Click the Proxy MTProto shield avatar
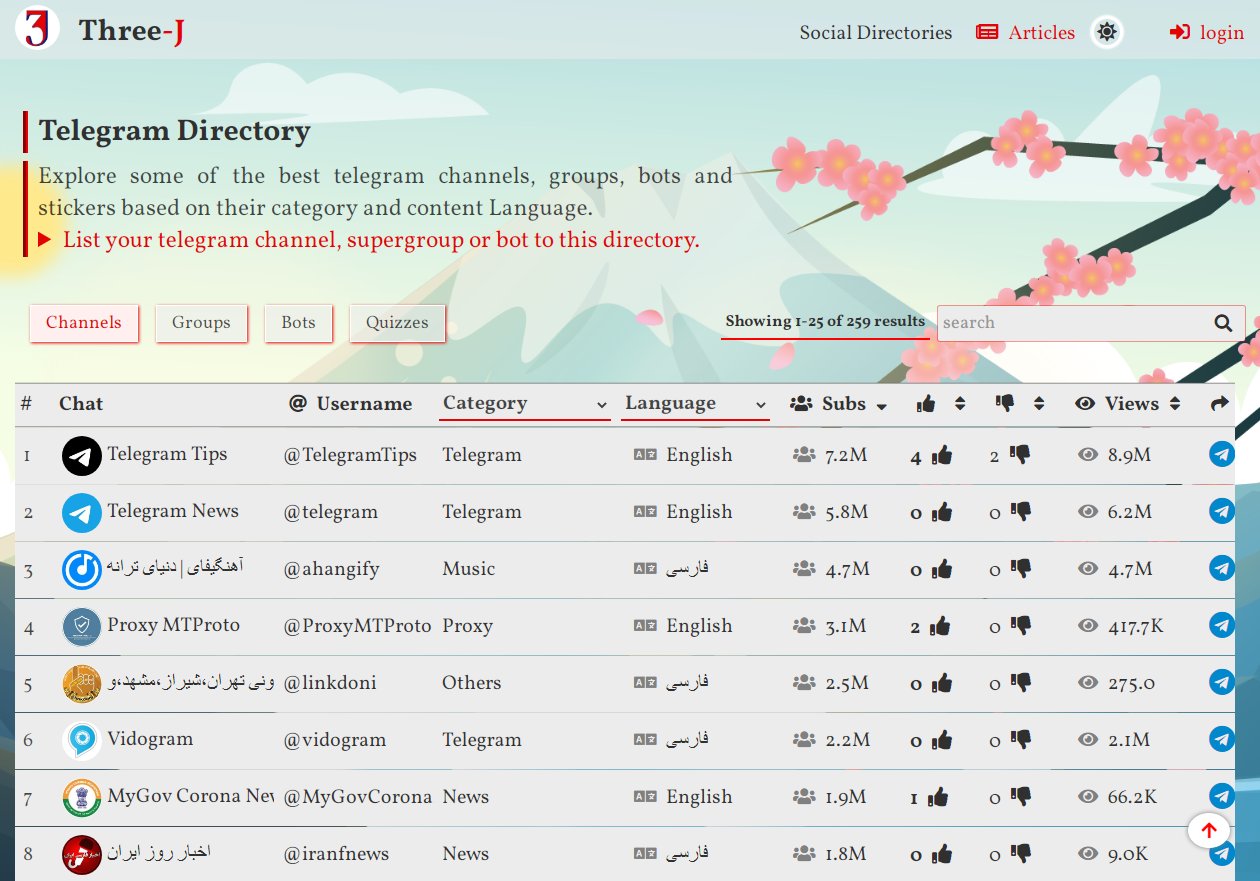This screenshot has height=881, width=1260. coord(82,627)
